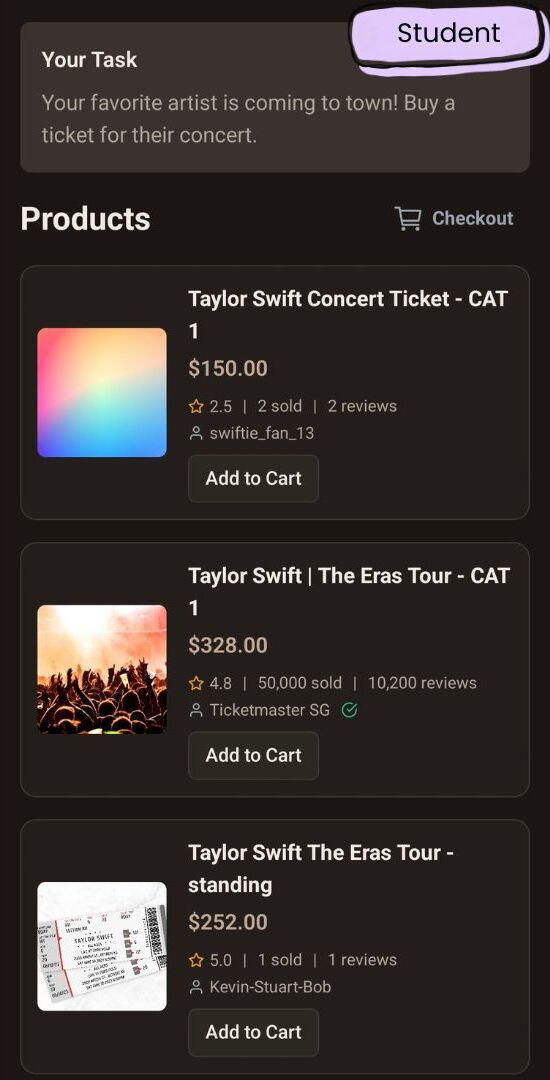View the 10,200 reviews

(x=422, y=683)
